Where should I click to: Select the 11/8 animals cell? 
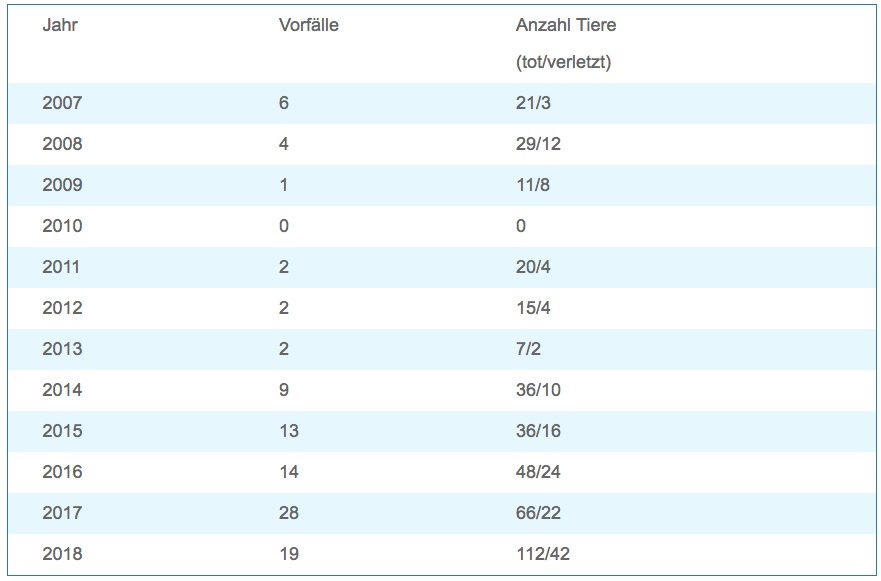(533, 185)
